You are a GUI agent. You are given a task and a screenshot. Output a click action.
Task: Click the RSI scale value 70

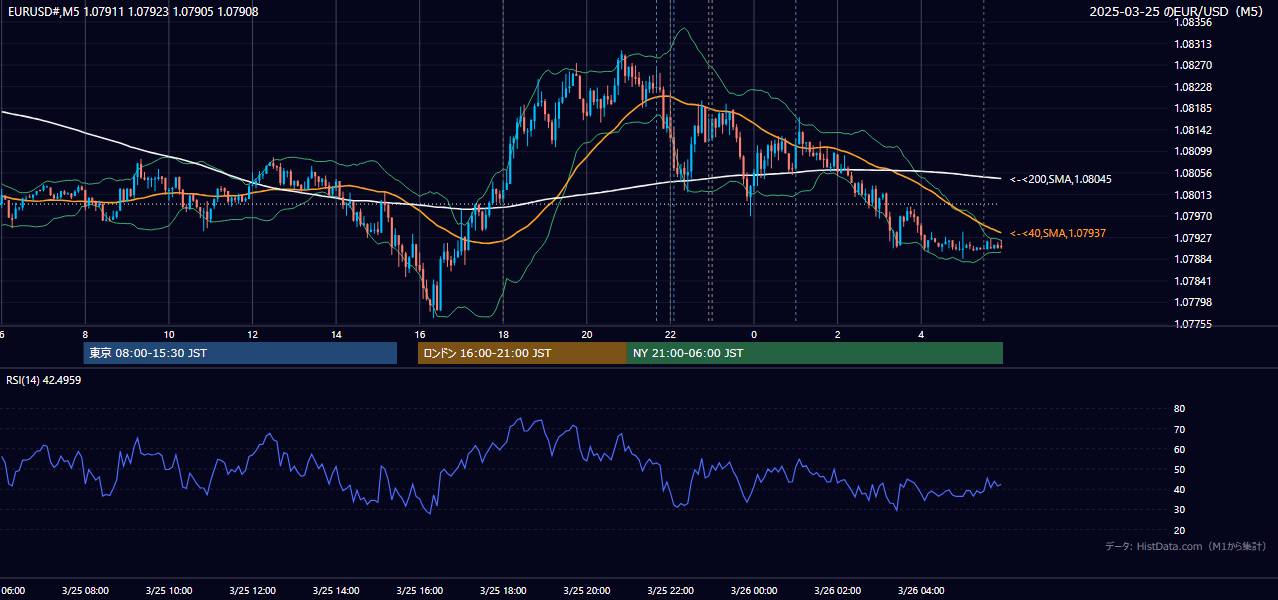tap(1179, 429)
